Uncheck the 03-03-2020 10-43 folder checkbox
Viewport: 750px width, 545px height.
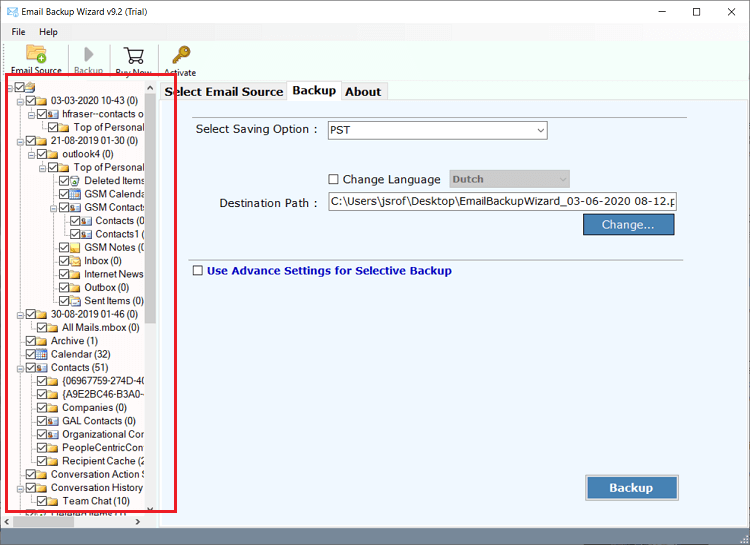tap(31, 100)
